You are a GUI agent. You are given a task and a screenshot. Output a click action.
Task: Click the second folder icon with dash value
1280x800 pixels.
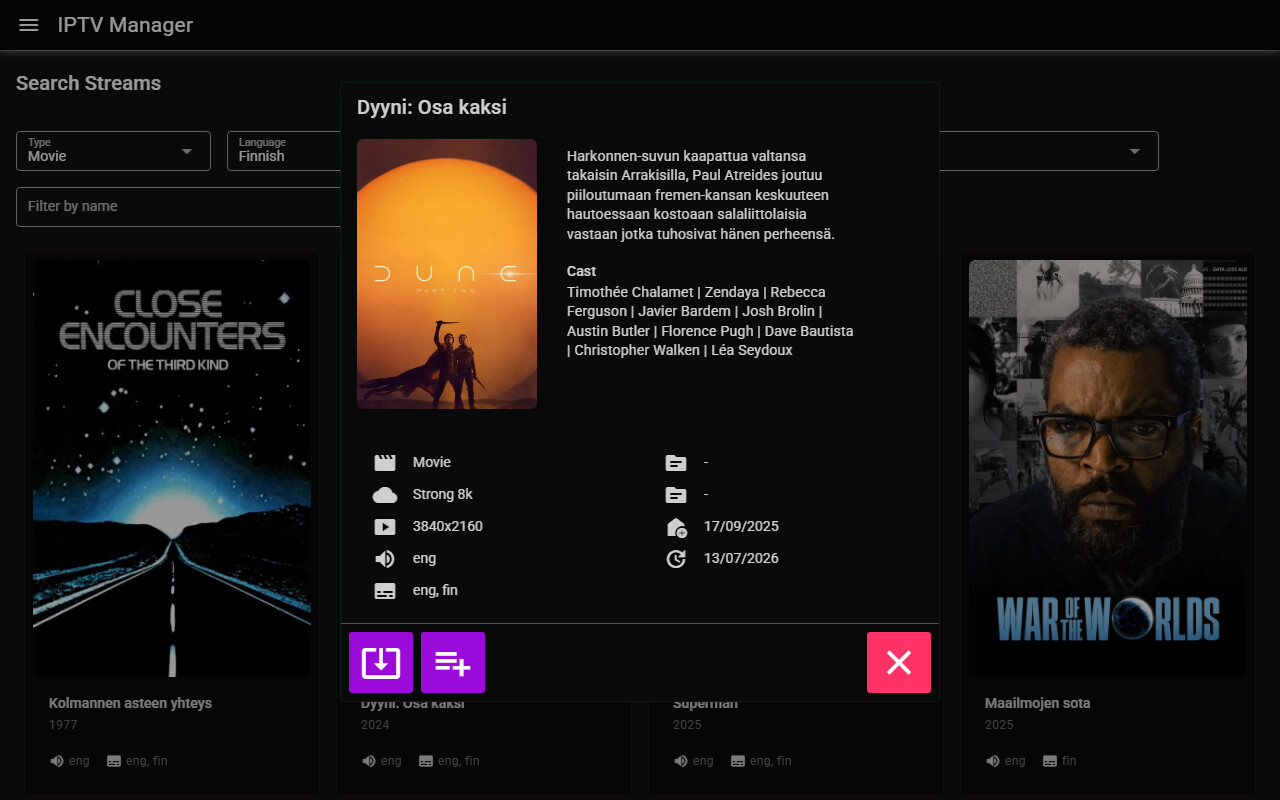point(676,494)
